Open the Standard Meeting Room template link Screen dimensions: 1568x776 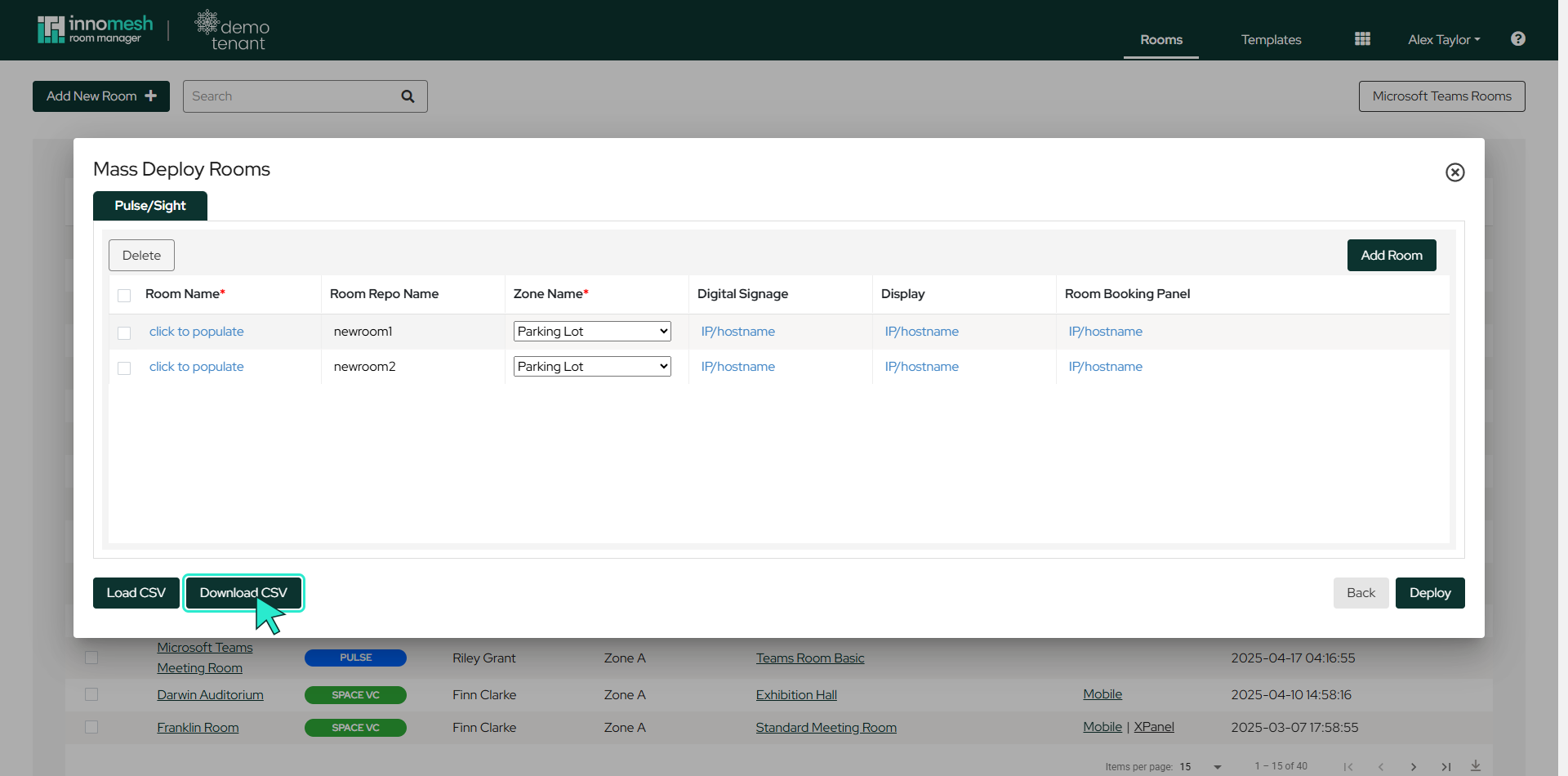coord(826,728)
